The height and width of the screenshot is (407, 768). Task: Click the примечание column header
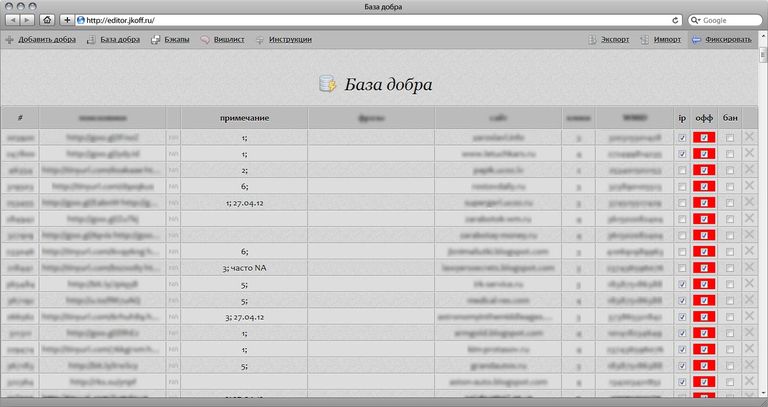(x=244, y=118)
